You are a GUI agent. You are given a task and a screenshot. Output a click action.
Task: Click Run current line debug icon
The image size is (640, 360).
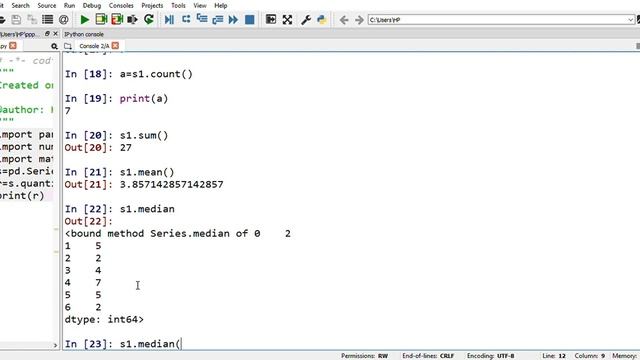coord(186,20)
